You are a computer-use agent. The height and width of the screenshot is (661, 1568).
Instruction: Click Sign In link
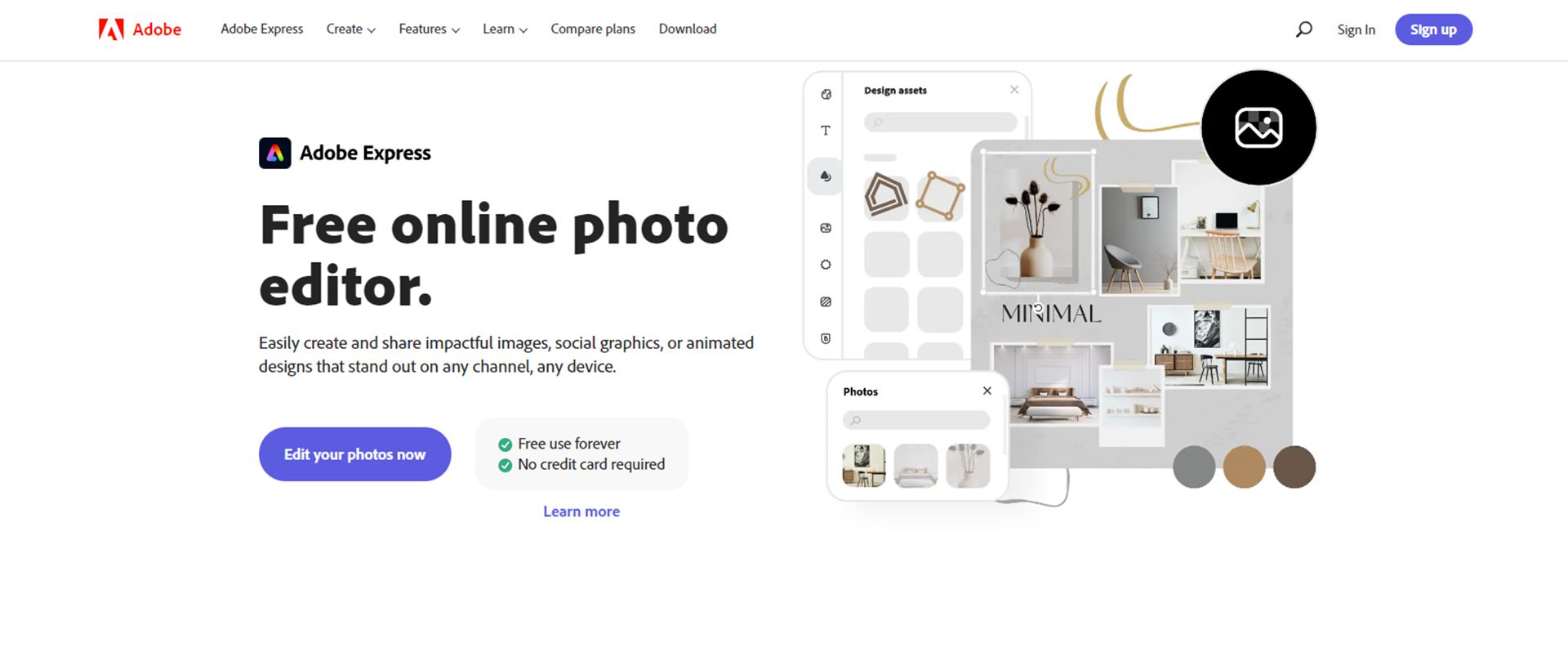point(1356,29)
